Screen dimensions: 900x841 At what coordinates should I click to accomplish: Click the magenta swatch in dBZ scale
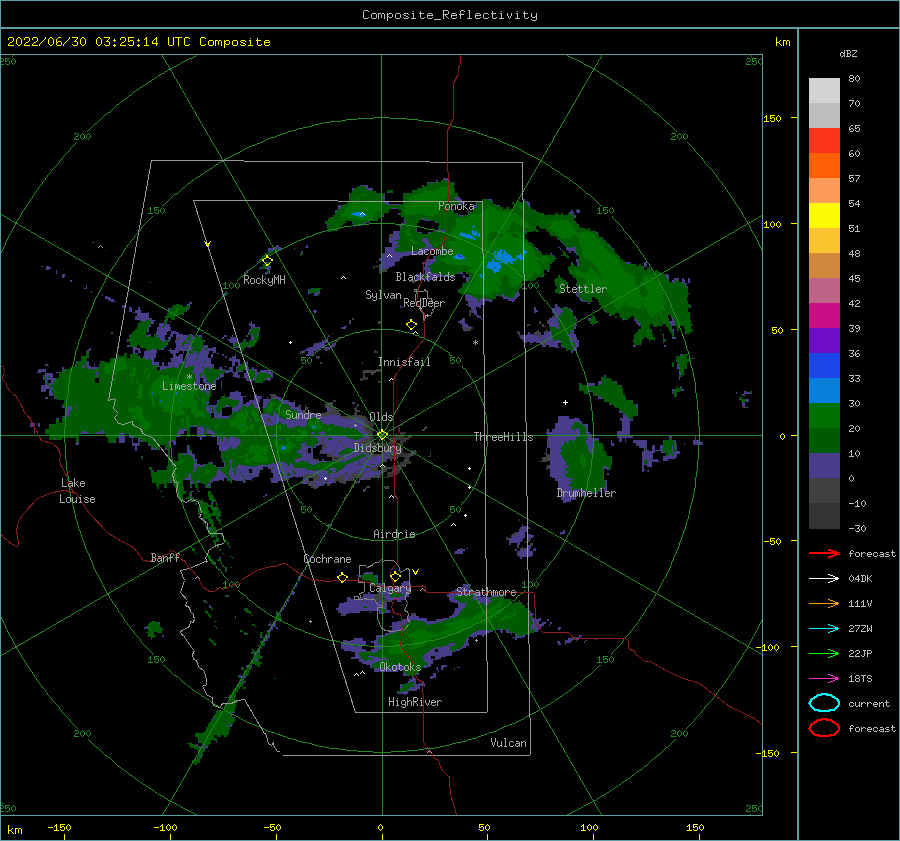824,315
